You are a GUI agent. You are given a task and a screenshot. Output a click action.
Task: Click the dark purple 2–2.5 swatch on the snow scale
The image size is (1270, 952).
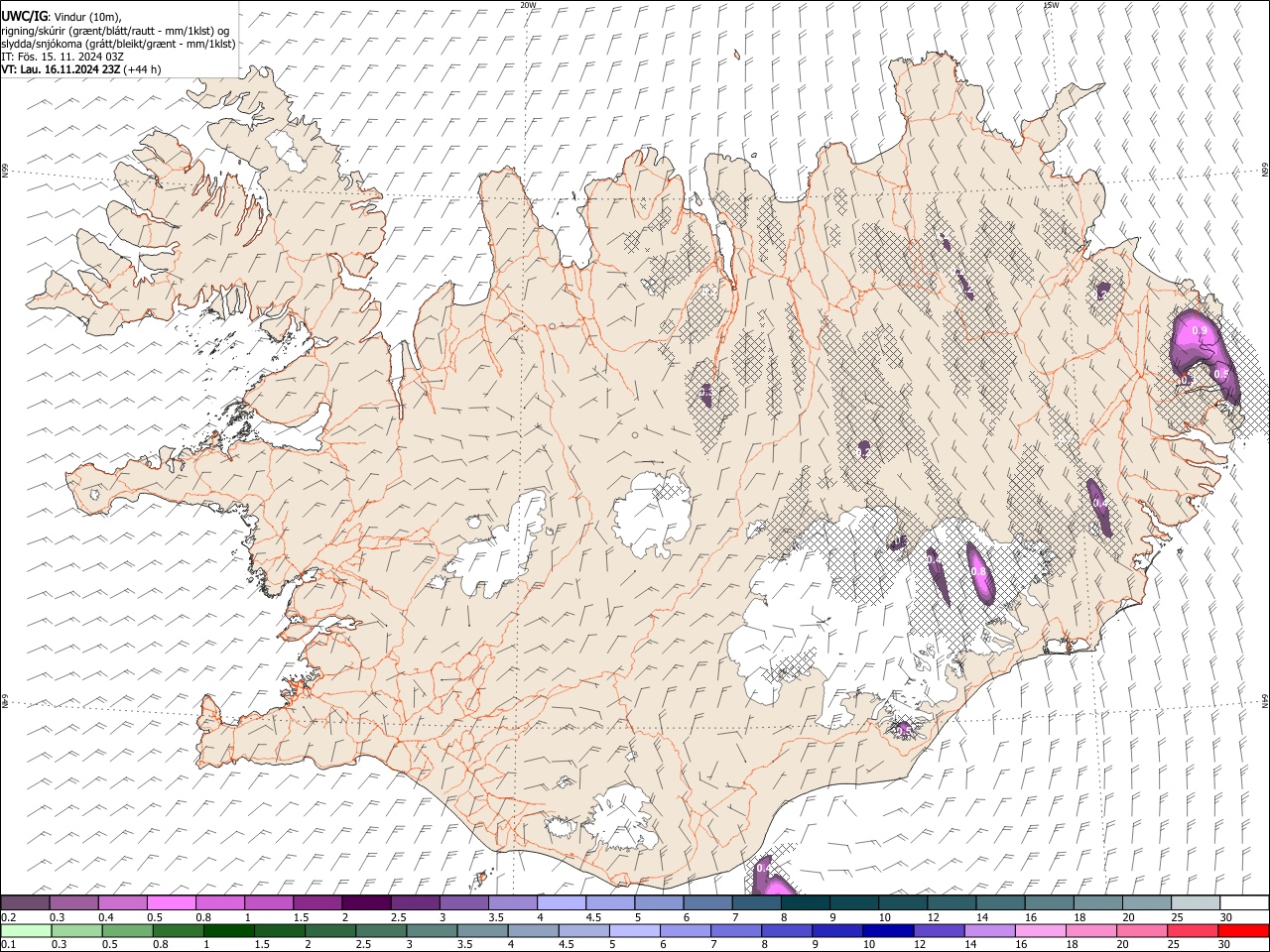pyautogui.click(x=366, y=902)
